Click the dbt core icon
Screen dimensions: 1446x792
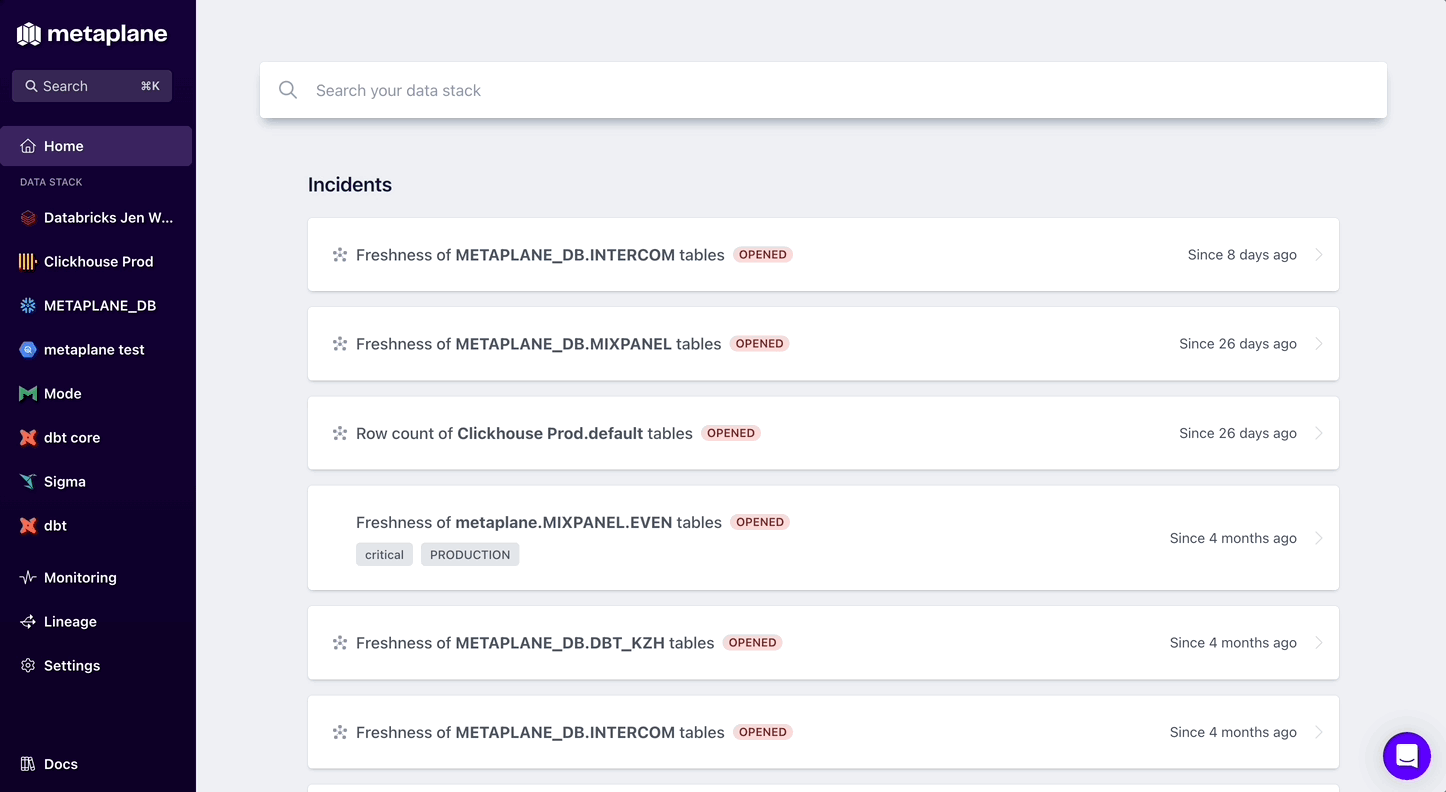(x=28, y=438)
